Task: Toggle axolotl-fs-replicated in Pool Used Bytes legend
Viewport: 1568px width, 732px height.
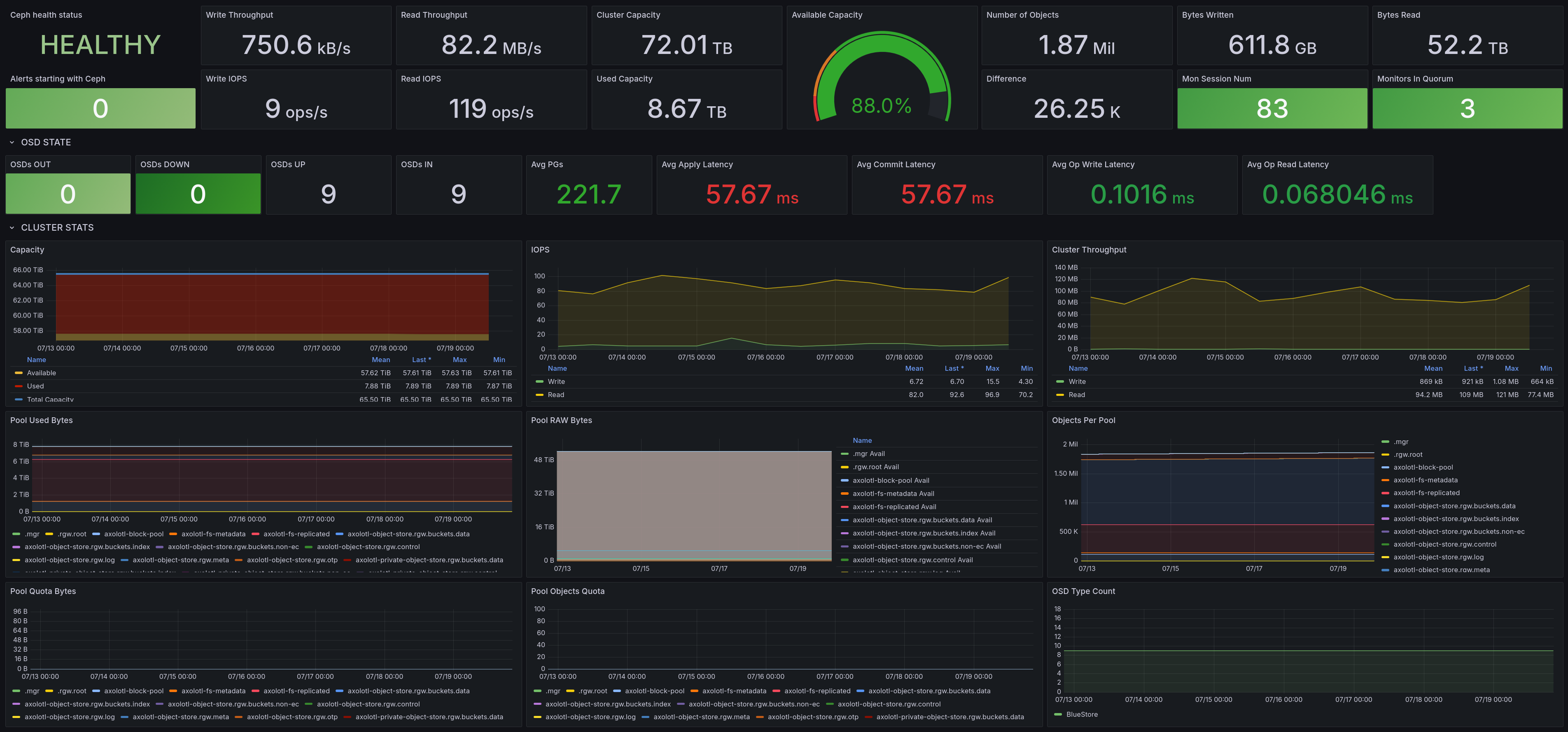Action: tap(296, 534)
